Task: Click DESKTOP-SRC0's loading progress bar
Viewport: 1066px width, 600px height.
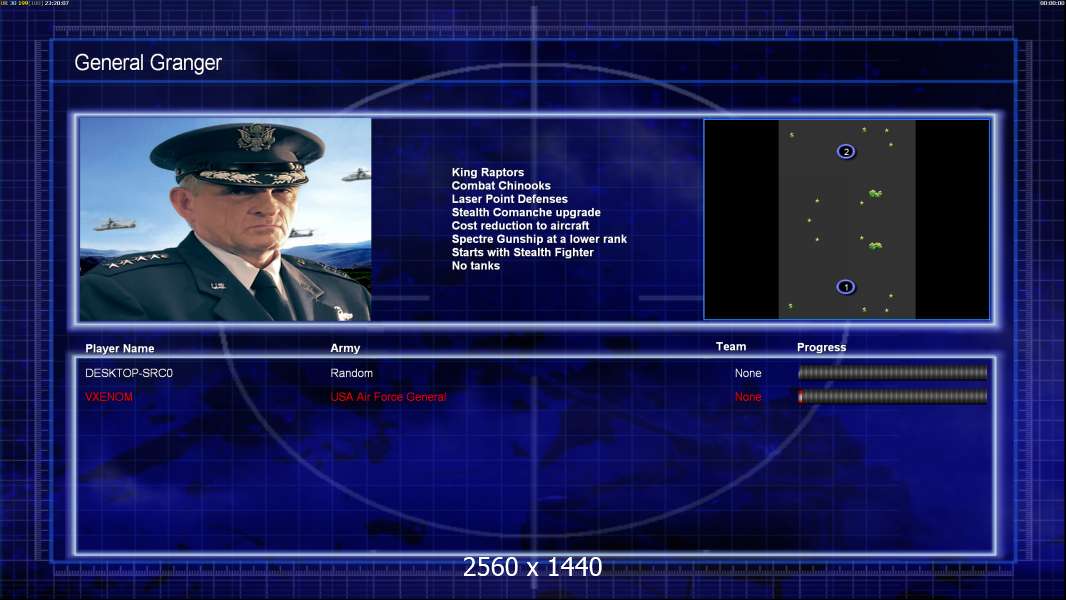Action: click(x=892, y=372)
